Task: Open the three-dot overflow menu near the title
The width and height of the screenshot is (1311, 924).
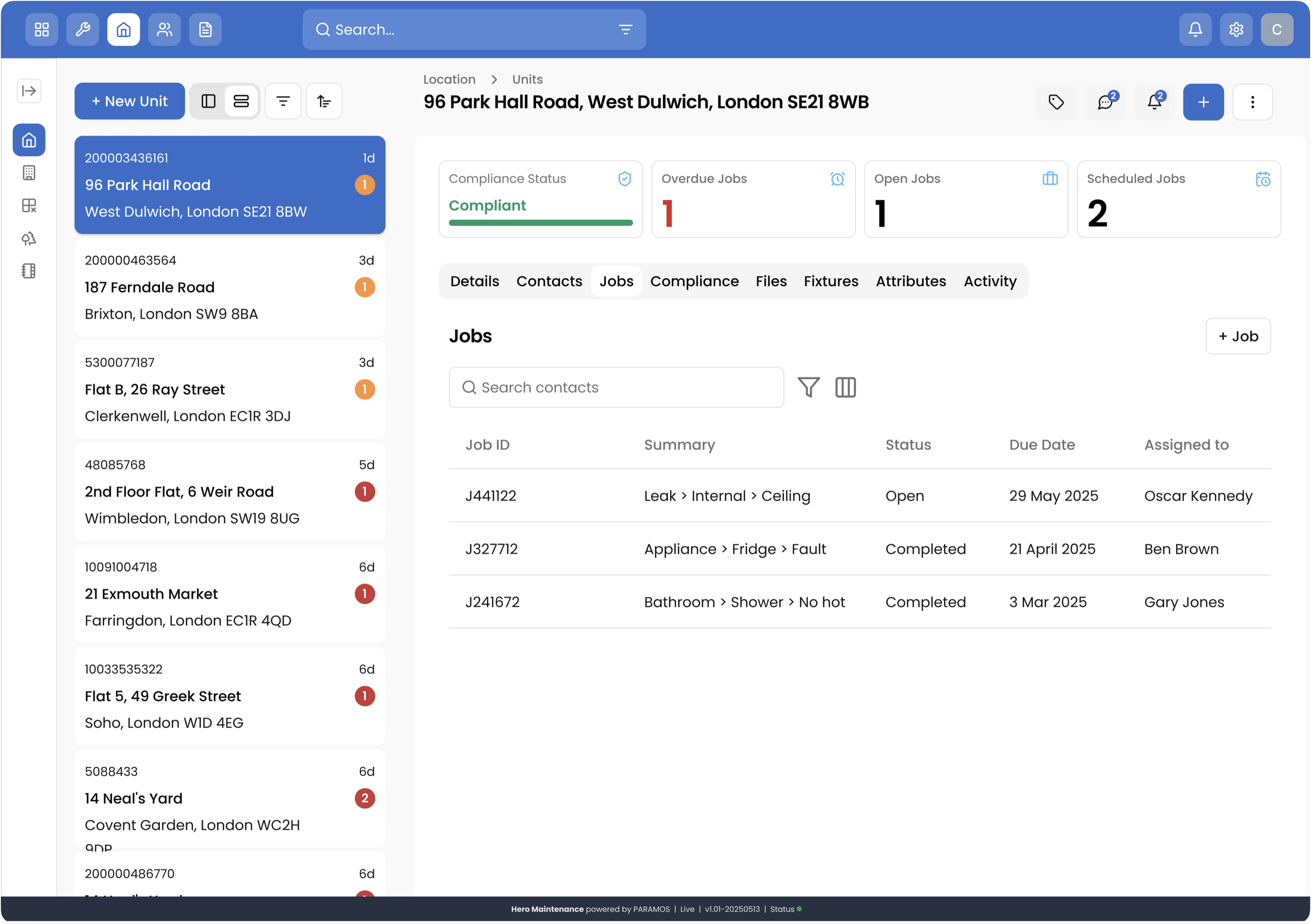Action: point(1253,102)
